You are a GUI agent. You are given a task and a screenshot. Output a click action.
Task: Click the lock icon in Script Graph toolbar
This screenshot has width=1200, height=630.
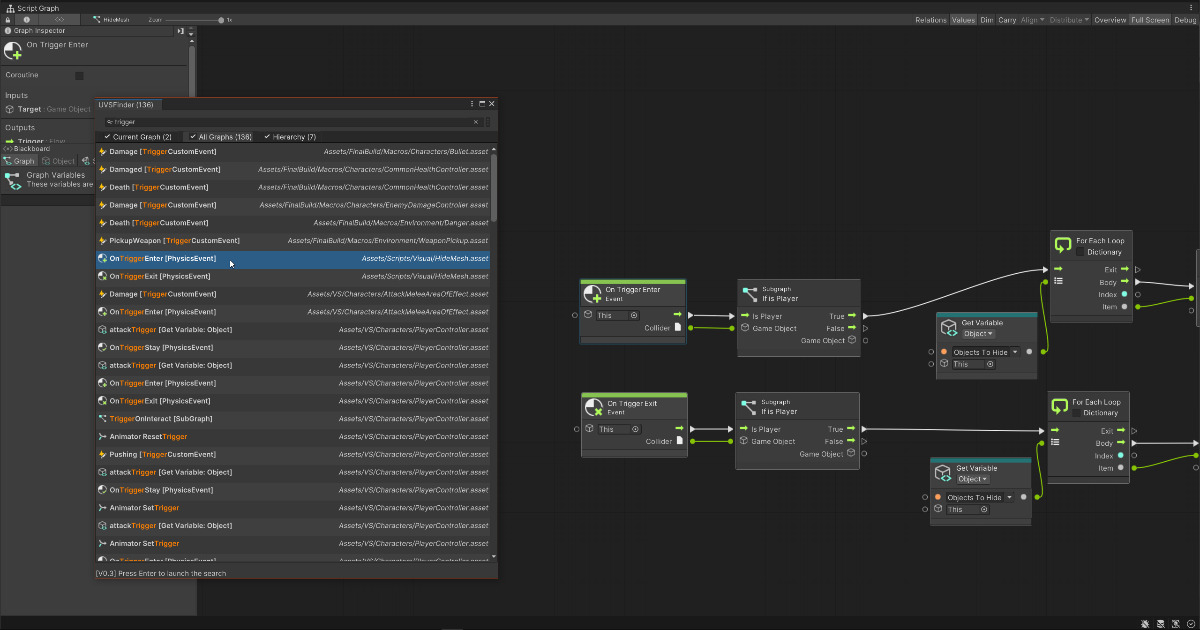9,19
